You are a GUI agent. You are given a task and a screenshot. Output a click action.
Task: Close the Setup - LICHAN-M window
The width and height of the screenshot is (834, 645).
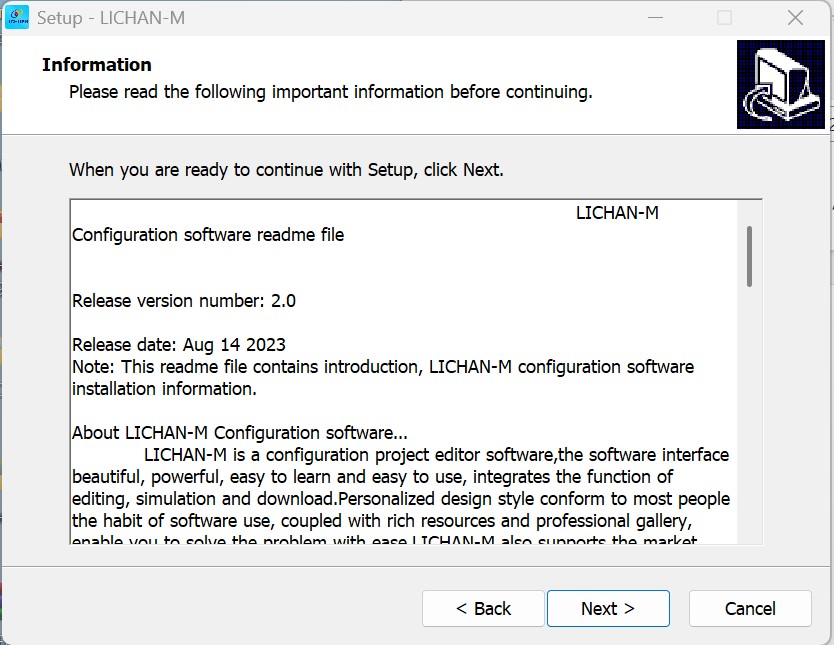(795, 18)
